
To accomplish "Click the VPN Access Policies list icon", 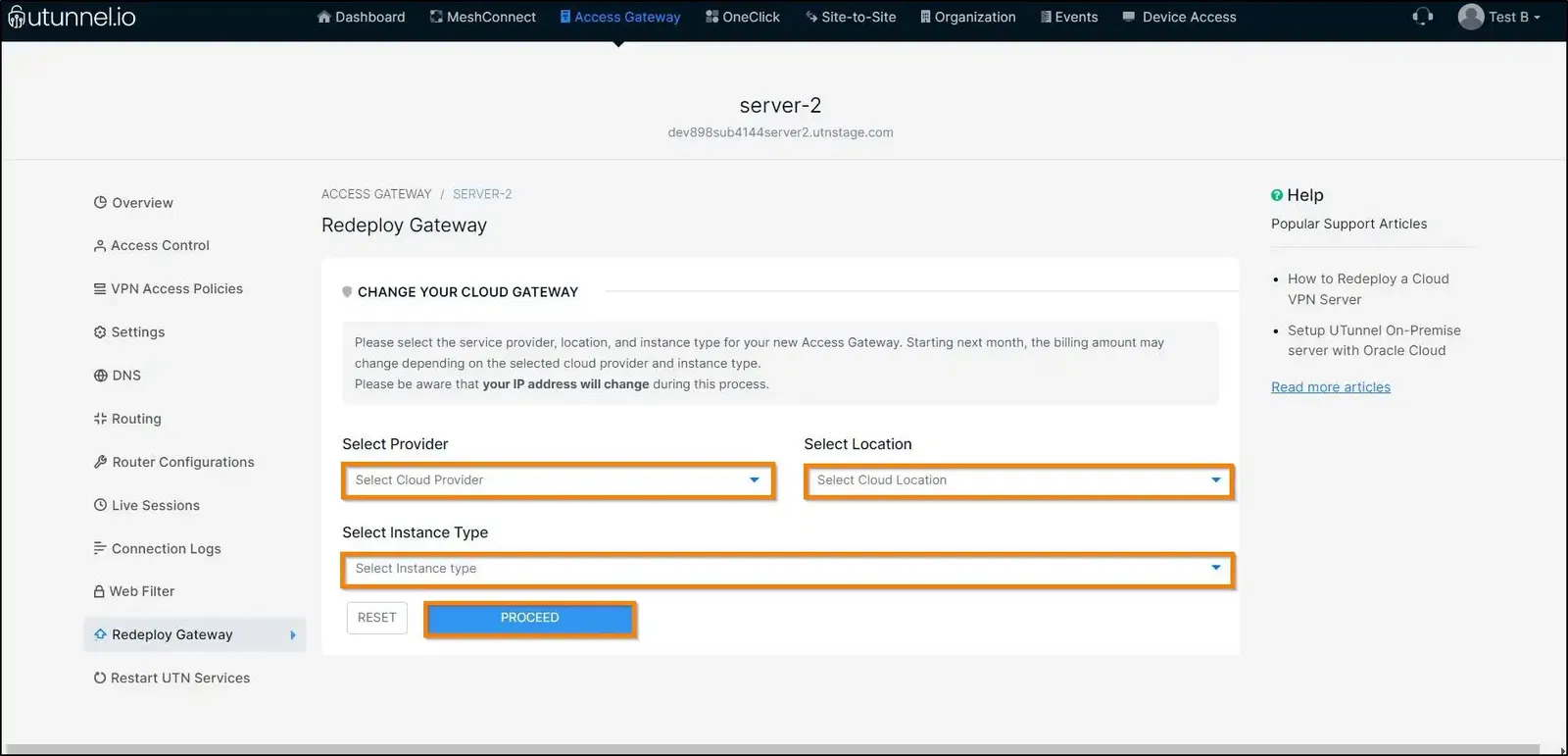I will 100,289.
